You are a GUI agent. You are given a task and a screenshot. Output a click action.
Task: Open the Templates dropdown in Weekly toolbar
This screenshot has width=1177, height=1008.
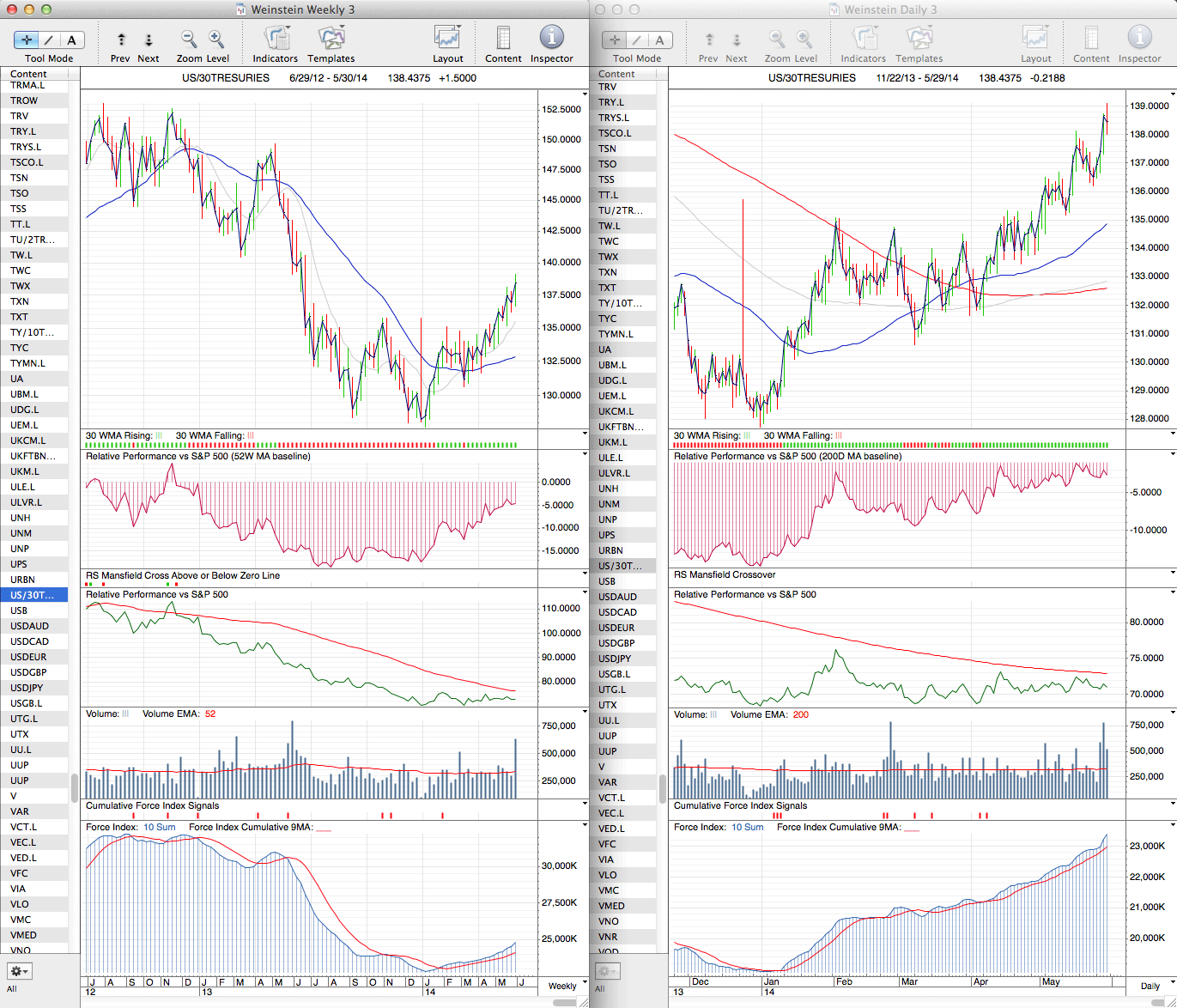click(x=331, y=38)
